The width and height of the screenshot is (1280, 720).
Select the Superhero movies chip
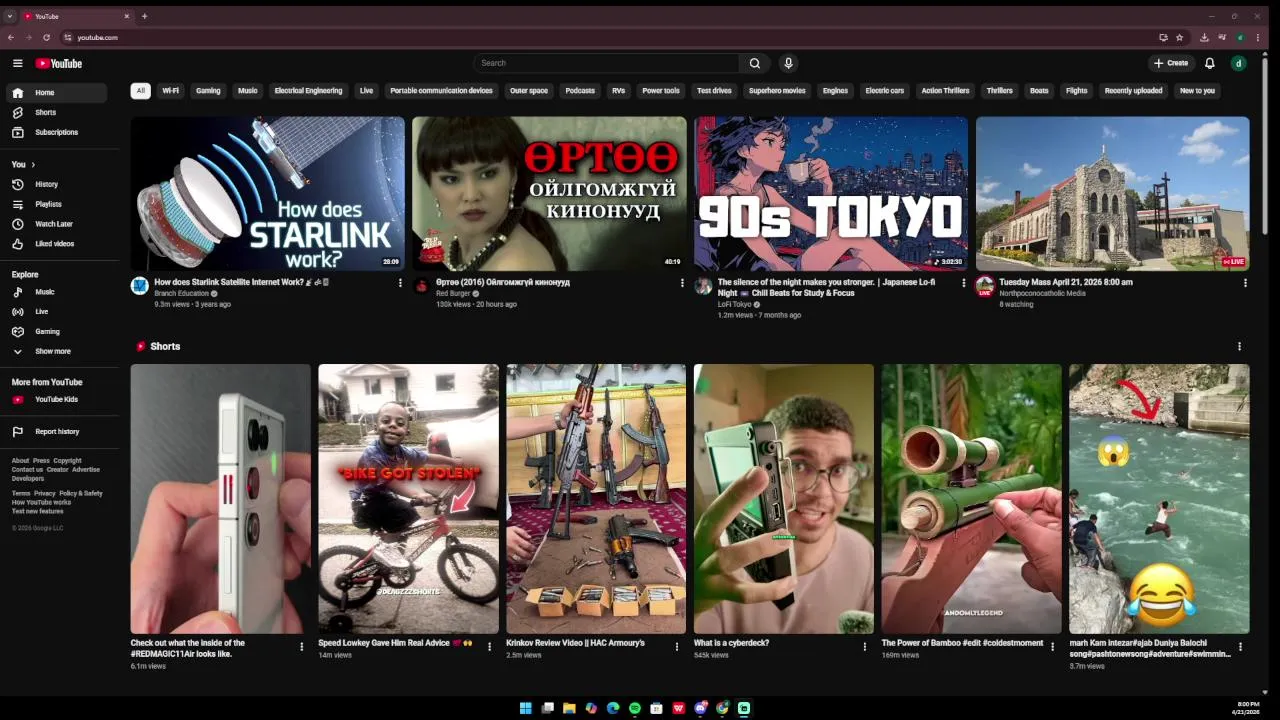coord(777,91)
